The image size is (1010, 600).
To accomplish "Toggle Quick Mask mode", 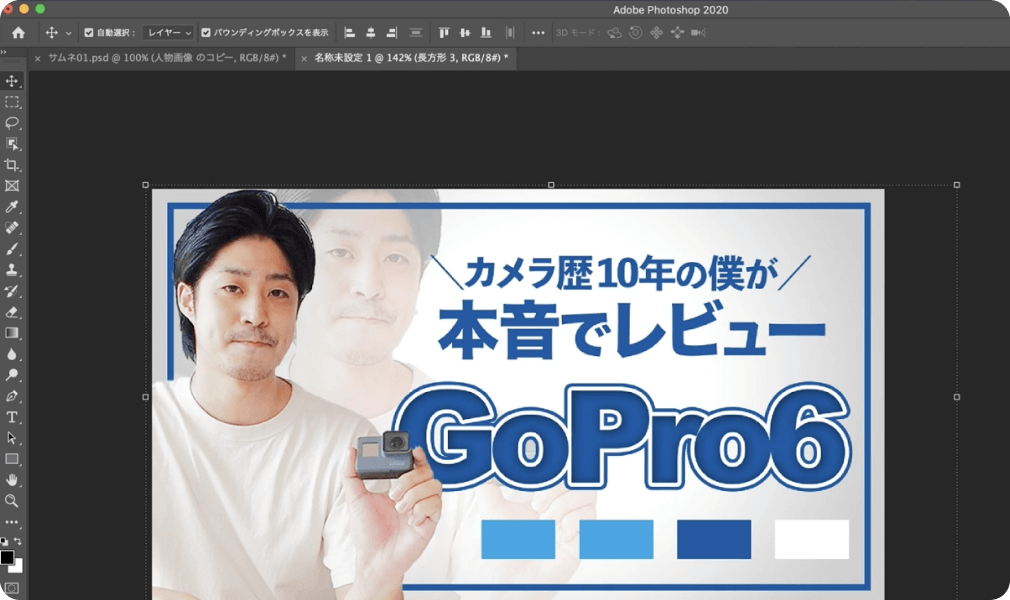I will 12,588.
